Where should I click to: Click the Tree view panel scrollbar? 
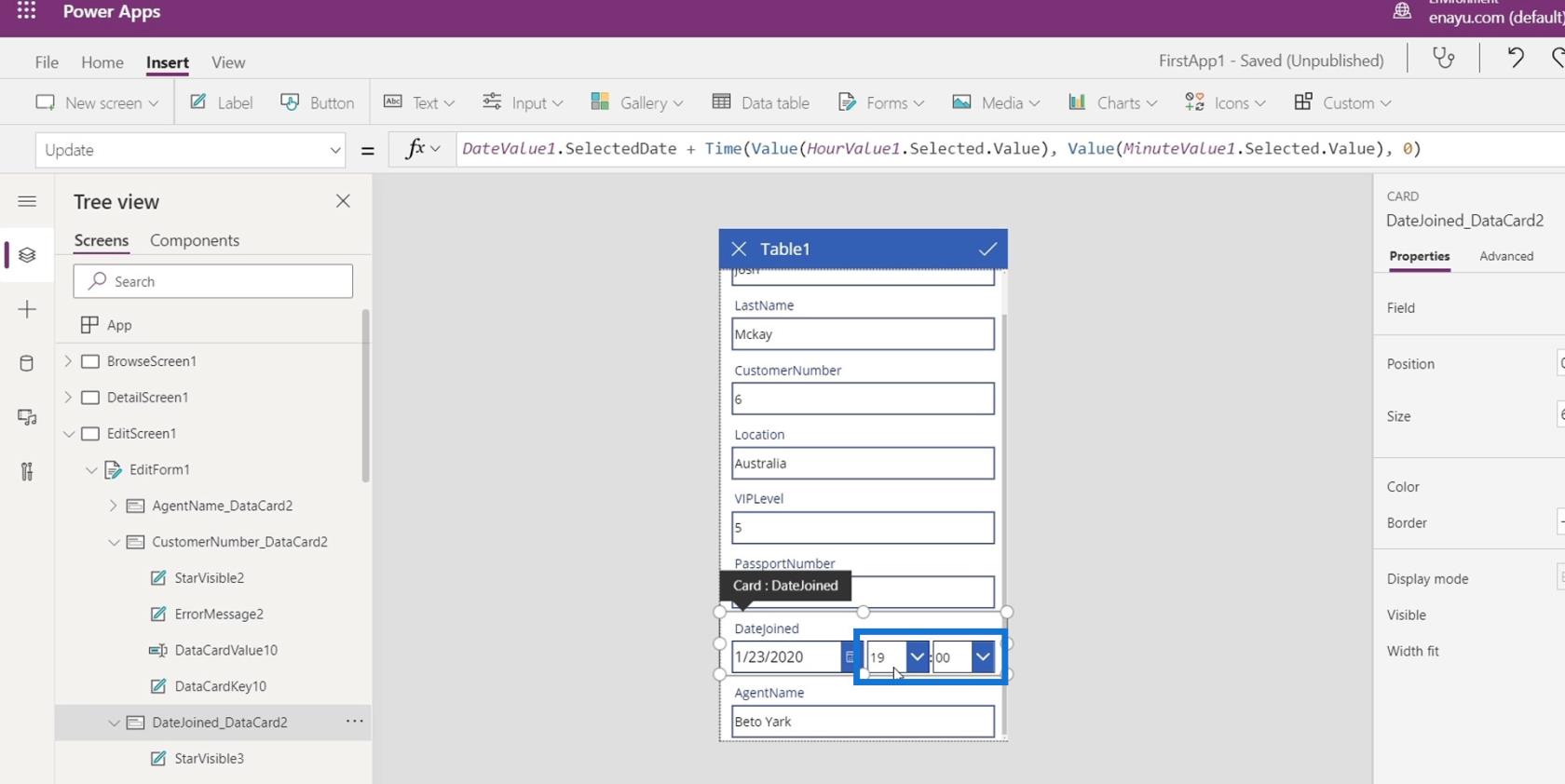[x=365, y=396]
